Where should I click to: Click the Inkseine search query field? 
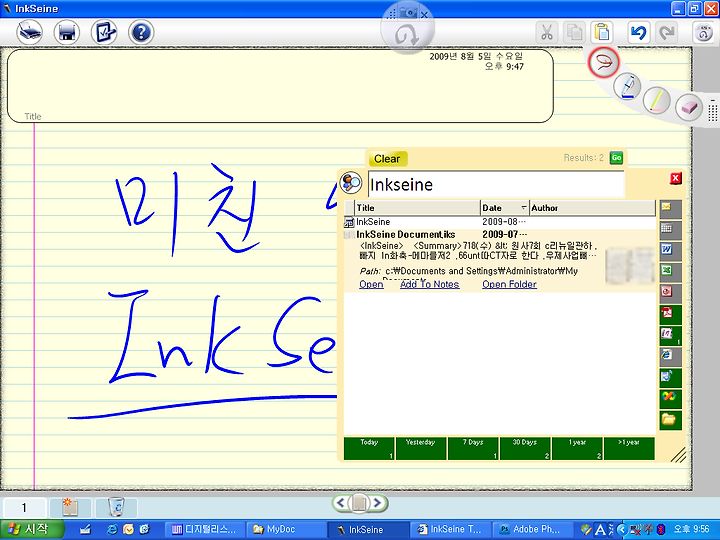tap(496, 185)
